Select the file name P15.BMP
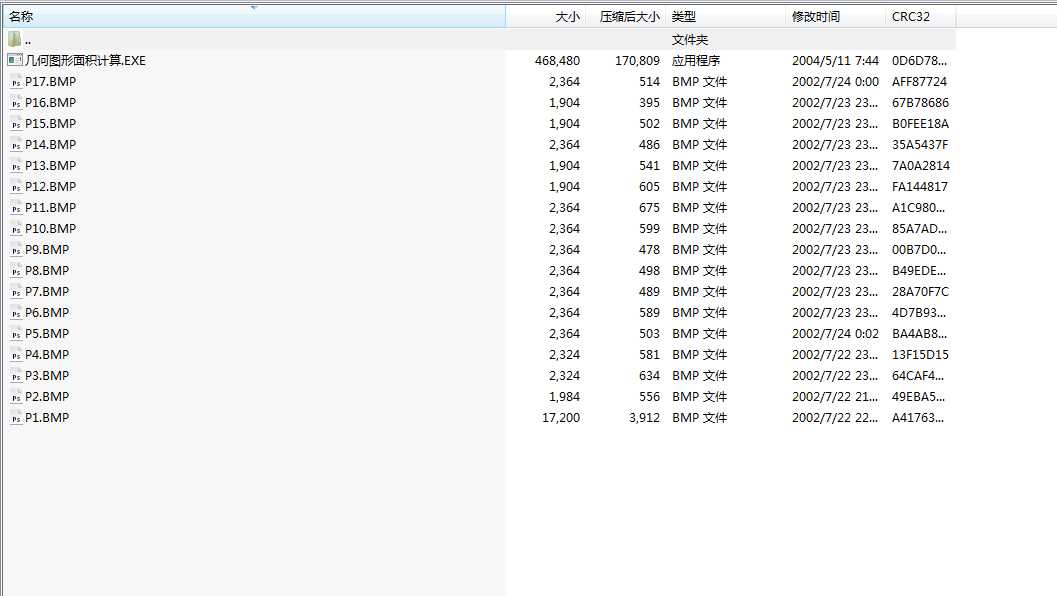Image resolution: width=1057 pixels, height=596 pixels. point(51,123)
